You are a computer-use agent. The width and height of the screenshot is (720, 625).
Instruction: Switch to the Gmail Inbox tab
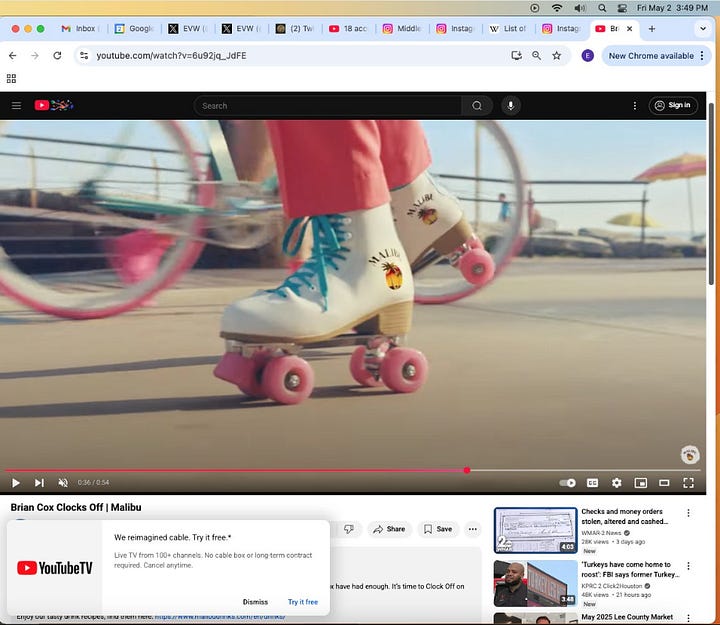(81, 28)
